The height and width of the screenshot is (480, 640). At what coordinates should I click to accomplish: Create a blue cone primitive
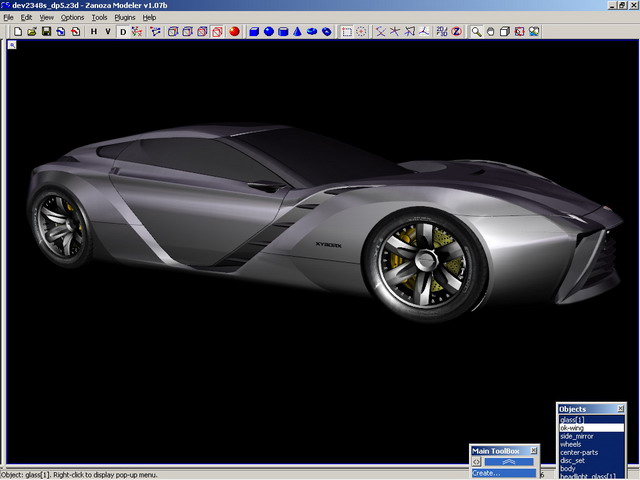pos(297,31)
